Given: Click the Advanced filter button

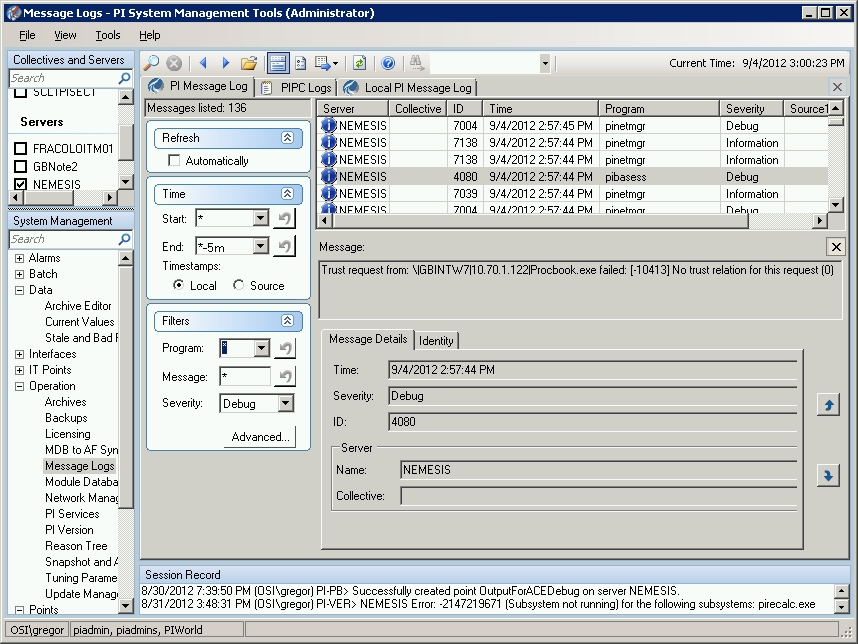Looking at the screenshot, I should 262,437.
